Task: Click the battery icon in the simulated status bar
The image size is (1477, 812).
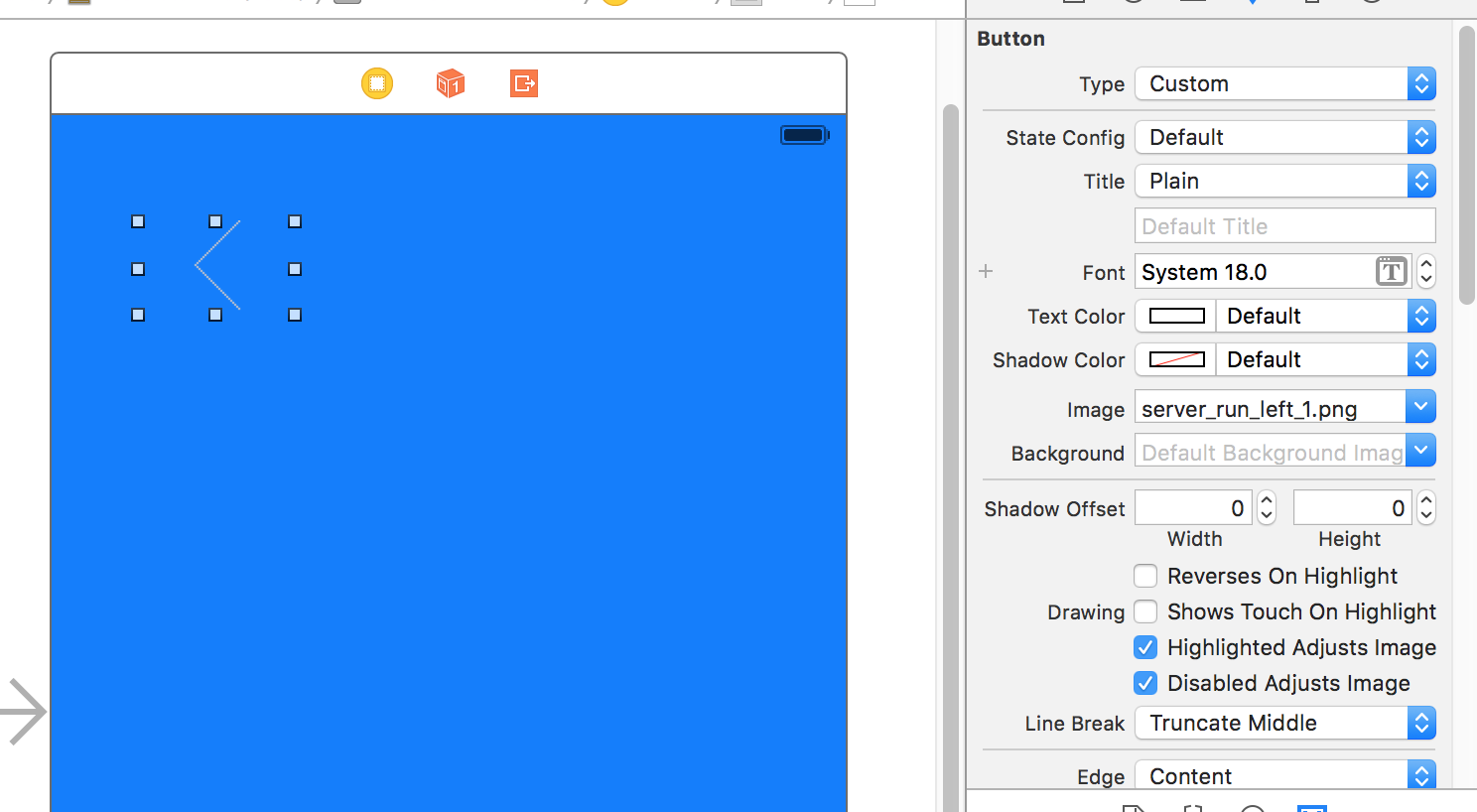Action: coord(805,135)
